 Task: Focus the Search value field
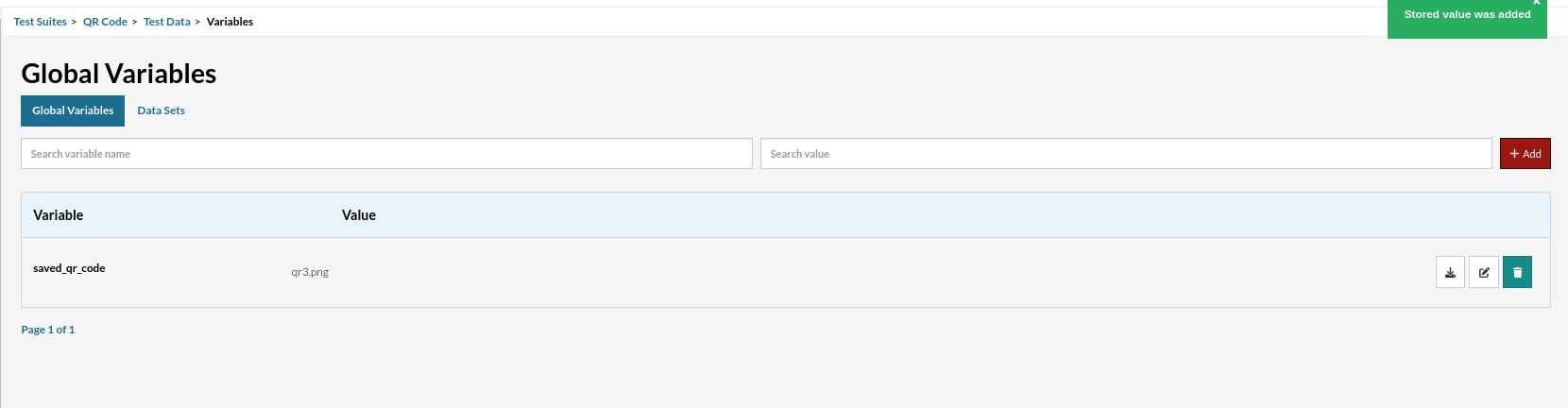(1125, 154)
